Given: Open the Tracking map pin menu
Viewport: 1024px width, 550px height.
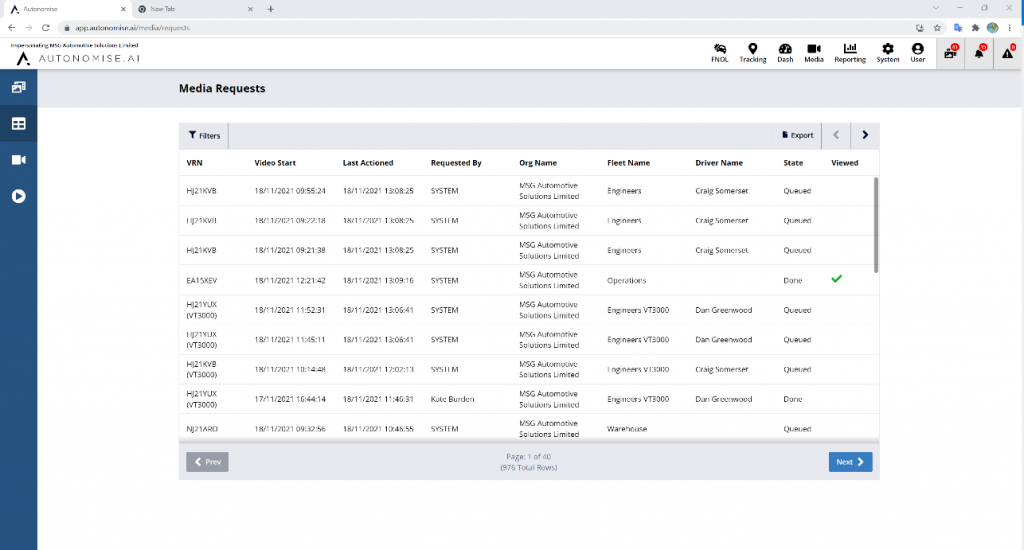Looking at the screenshot, I should 752,53.
